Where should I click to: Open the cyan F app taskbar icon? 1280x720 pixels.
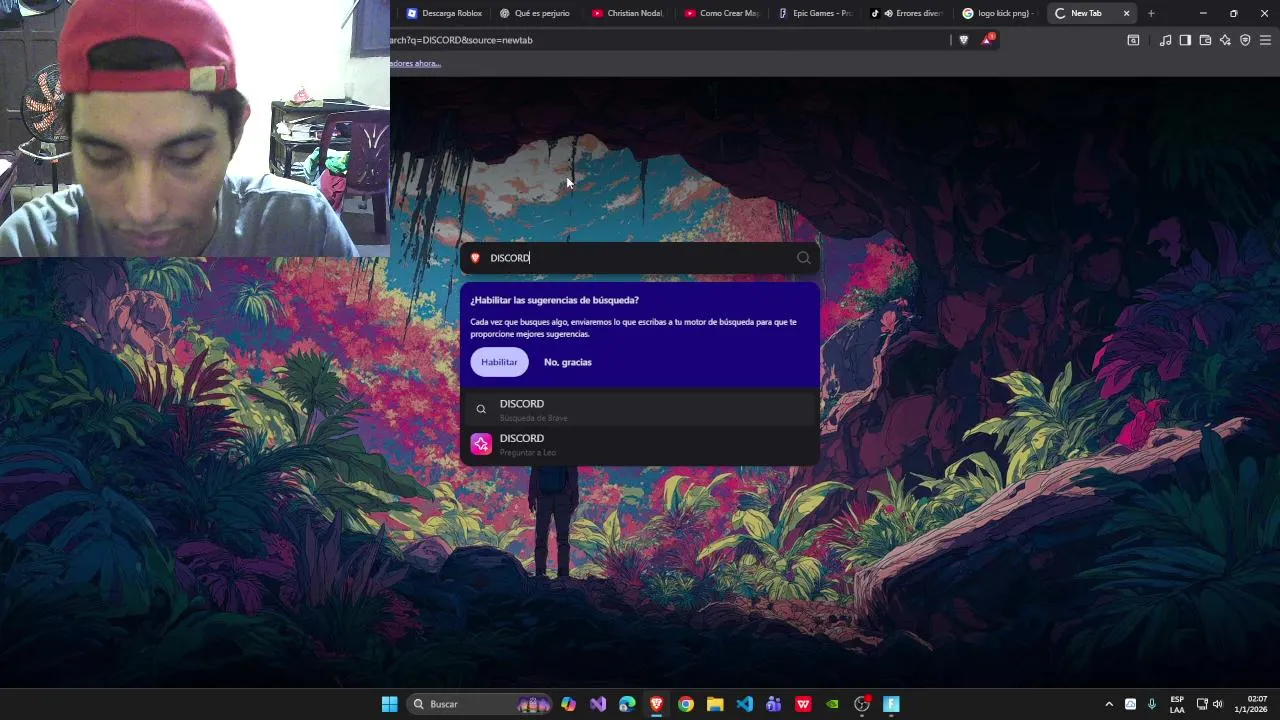891,704
